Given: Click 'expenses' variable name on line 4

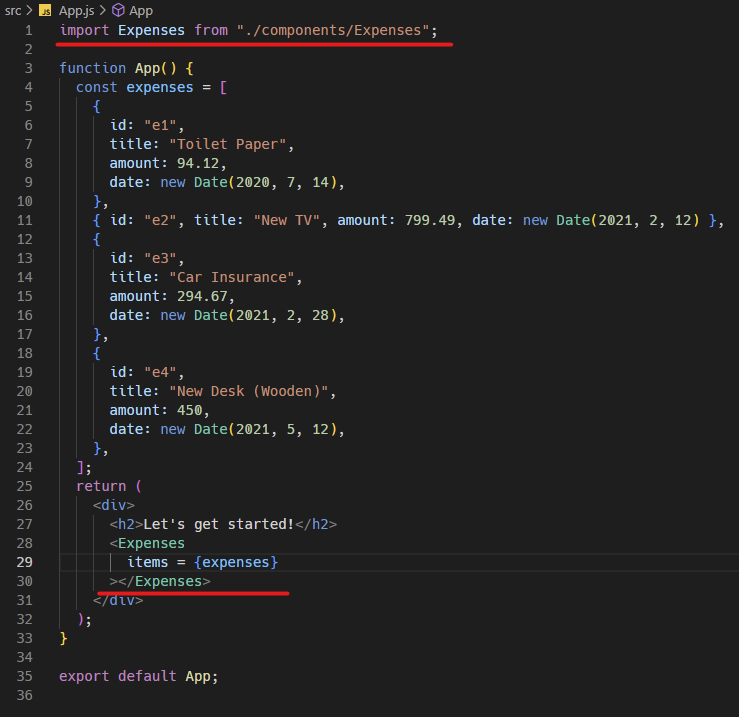Looking at the screenshot, I should click(160, 88).
